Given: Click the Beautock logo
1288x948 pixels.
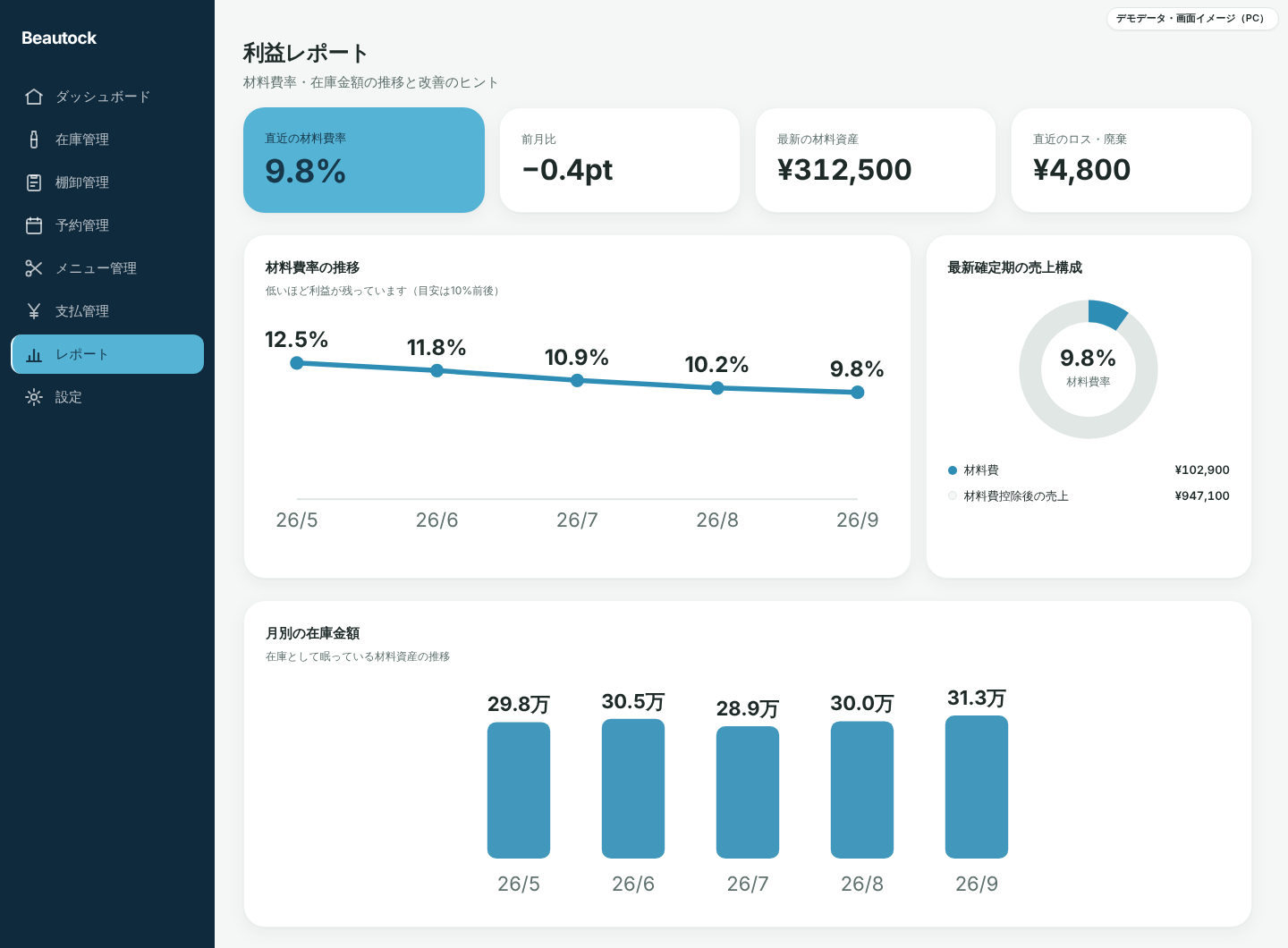Looking at the screenshot, I should click(59, 38).
